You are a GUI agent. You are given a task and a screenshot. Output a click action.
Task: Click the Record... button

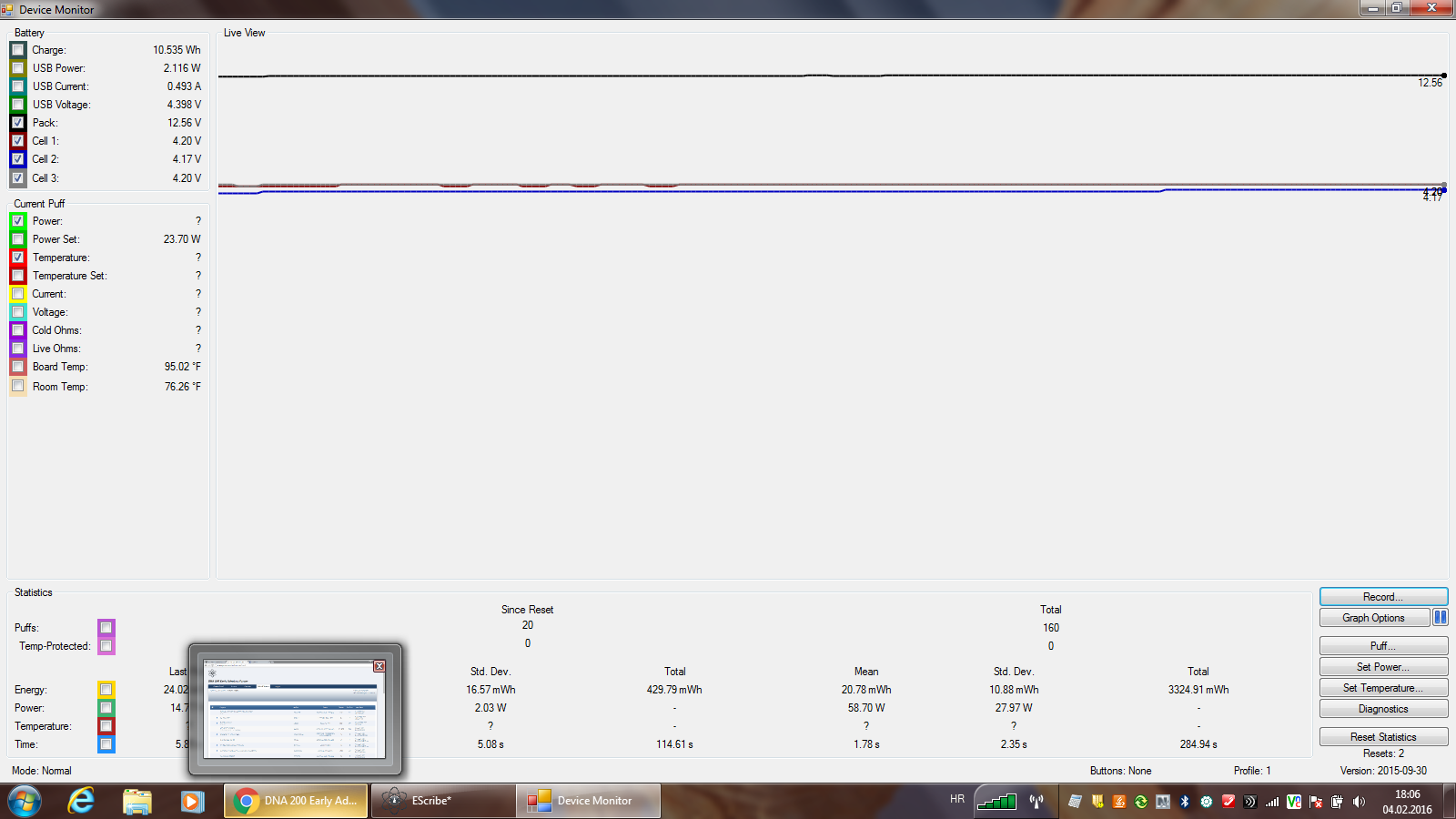point(1382,597)
